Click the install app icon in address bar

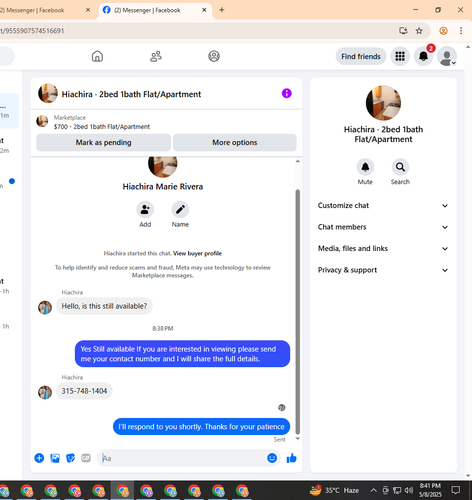(403, 31)
